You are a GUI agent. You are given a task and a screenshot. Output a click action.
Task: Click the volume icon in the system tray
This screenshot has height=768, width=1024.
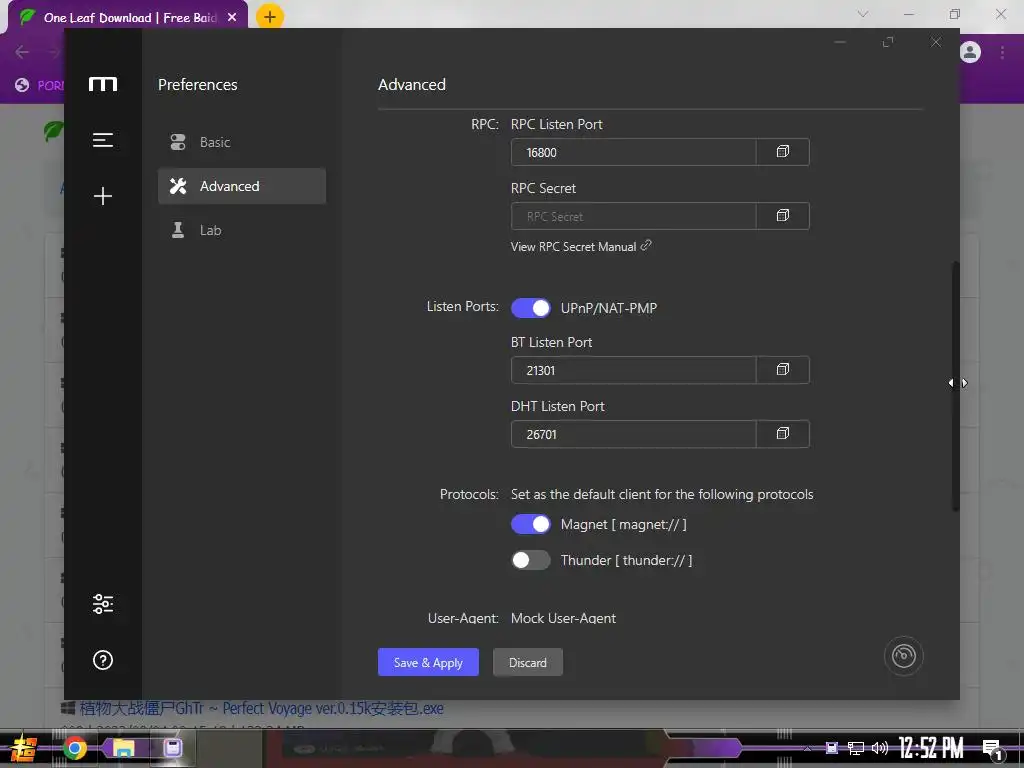tap(880, 748)
